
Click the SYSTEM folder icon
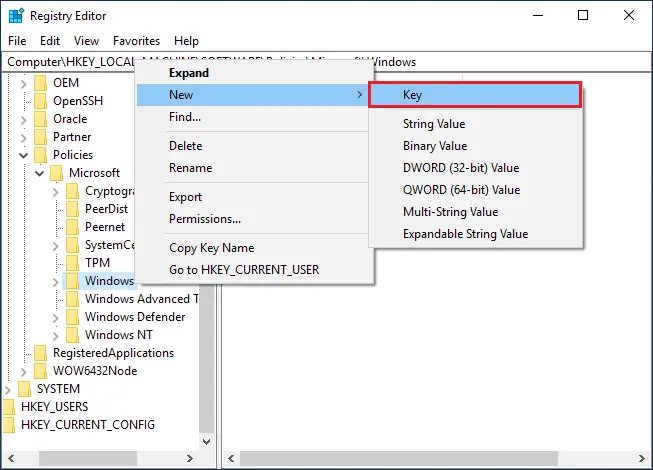25,389
